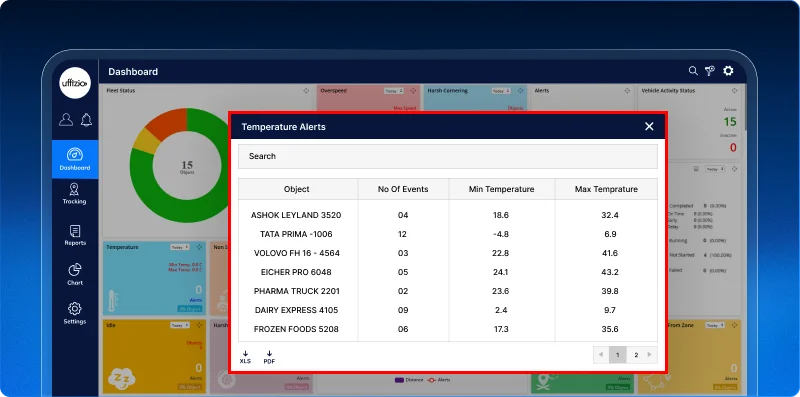Image resolution: width=800 pixels, height=397 pixels.
Task: Click the ufftzio logo
Action: point(74,83)
